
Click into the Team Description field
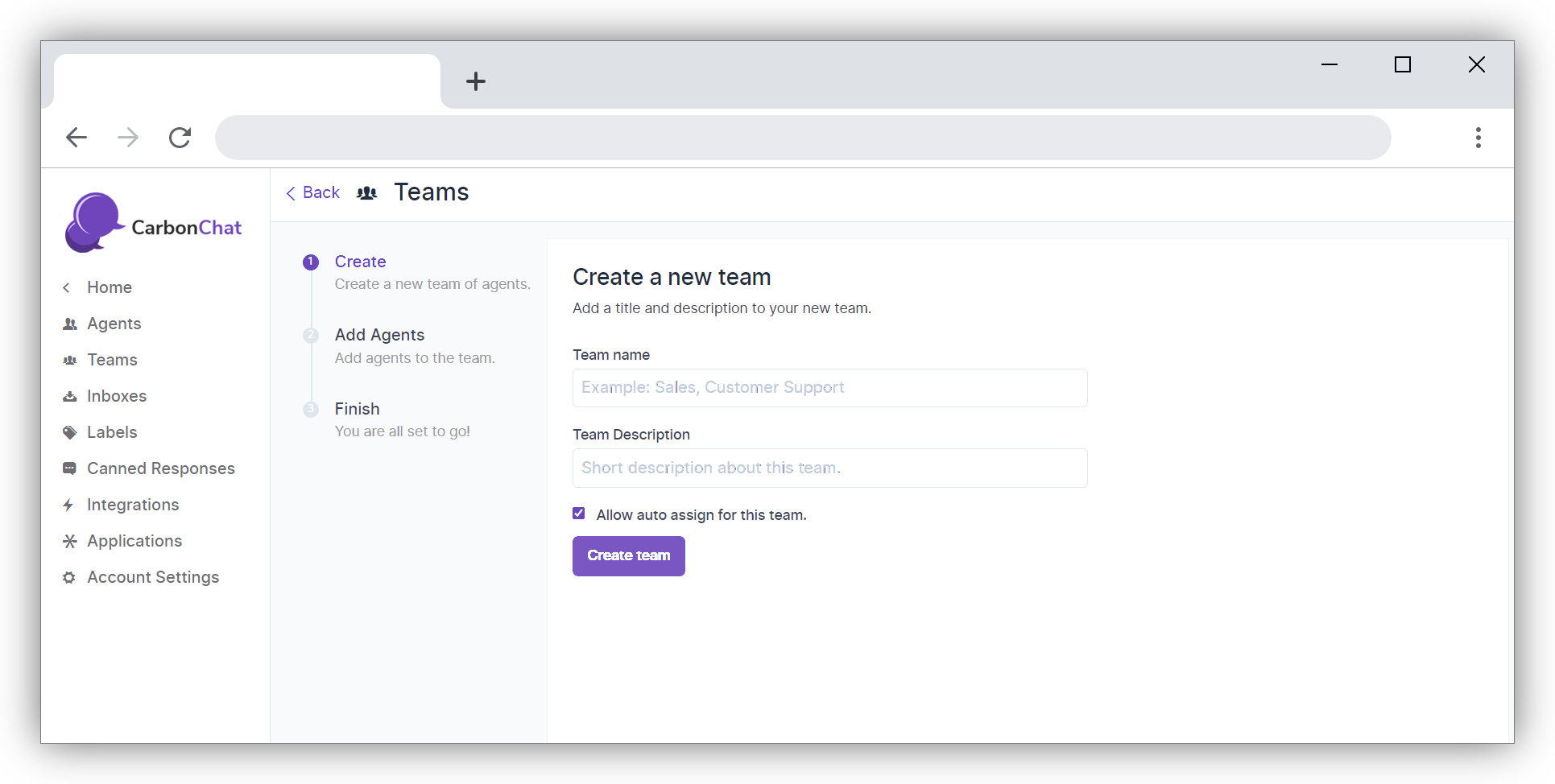coord(829,468)
